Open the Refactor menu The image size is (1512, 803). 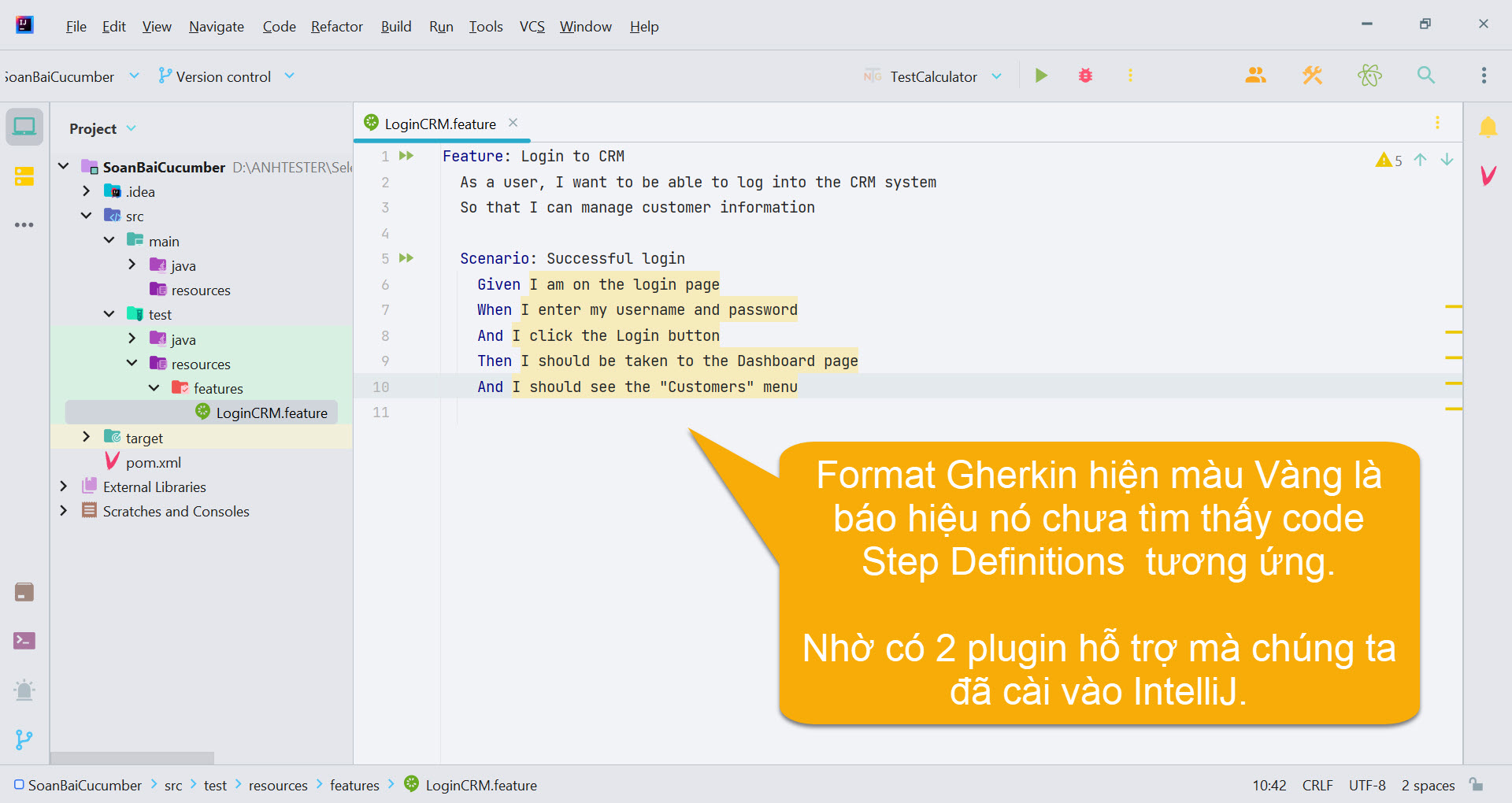(x=337, y=27)
